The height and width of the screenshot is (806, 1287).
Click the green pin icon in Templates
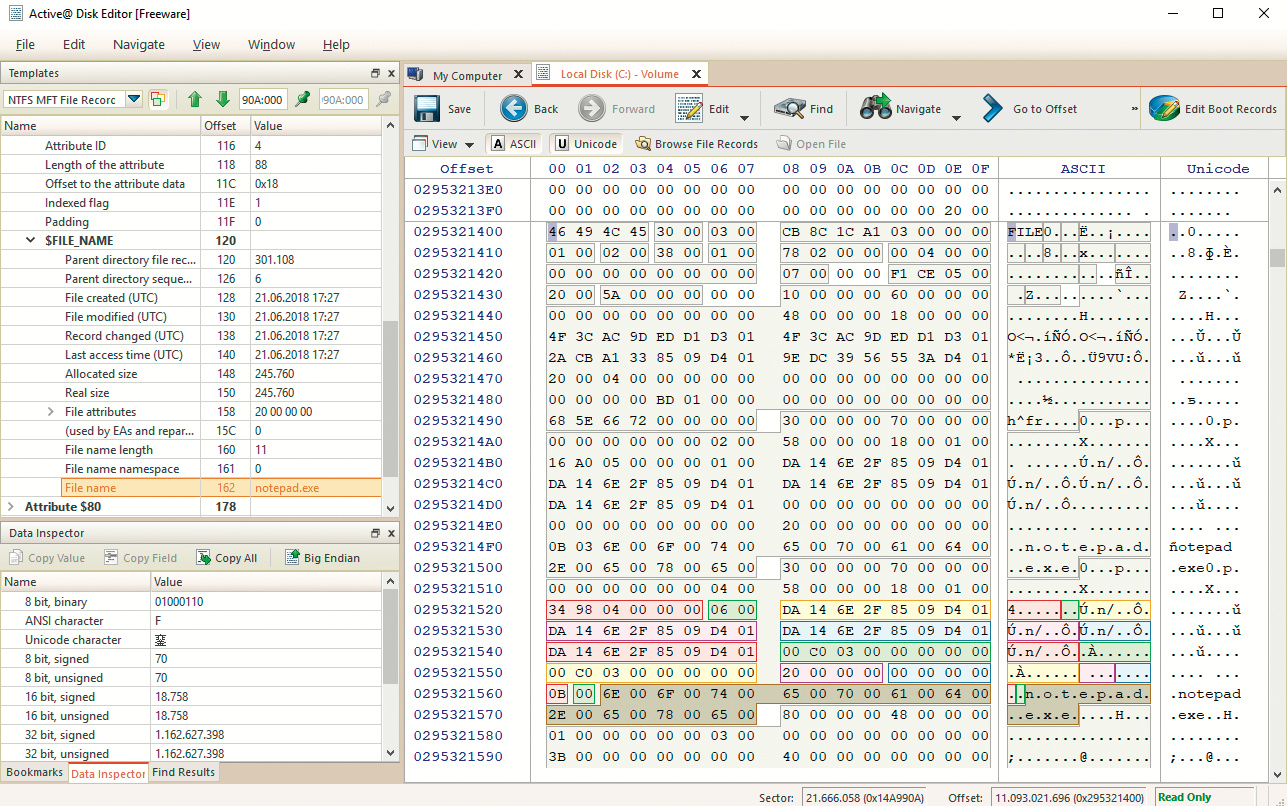(303, 99)
